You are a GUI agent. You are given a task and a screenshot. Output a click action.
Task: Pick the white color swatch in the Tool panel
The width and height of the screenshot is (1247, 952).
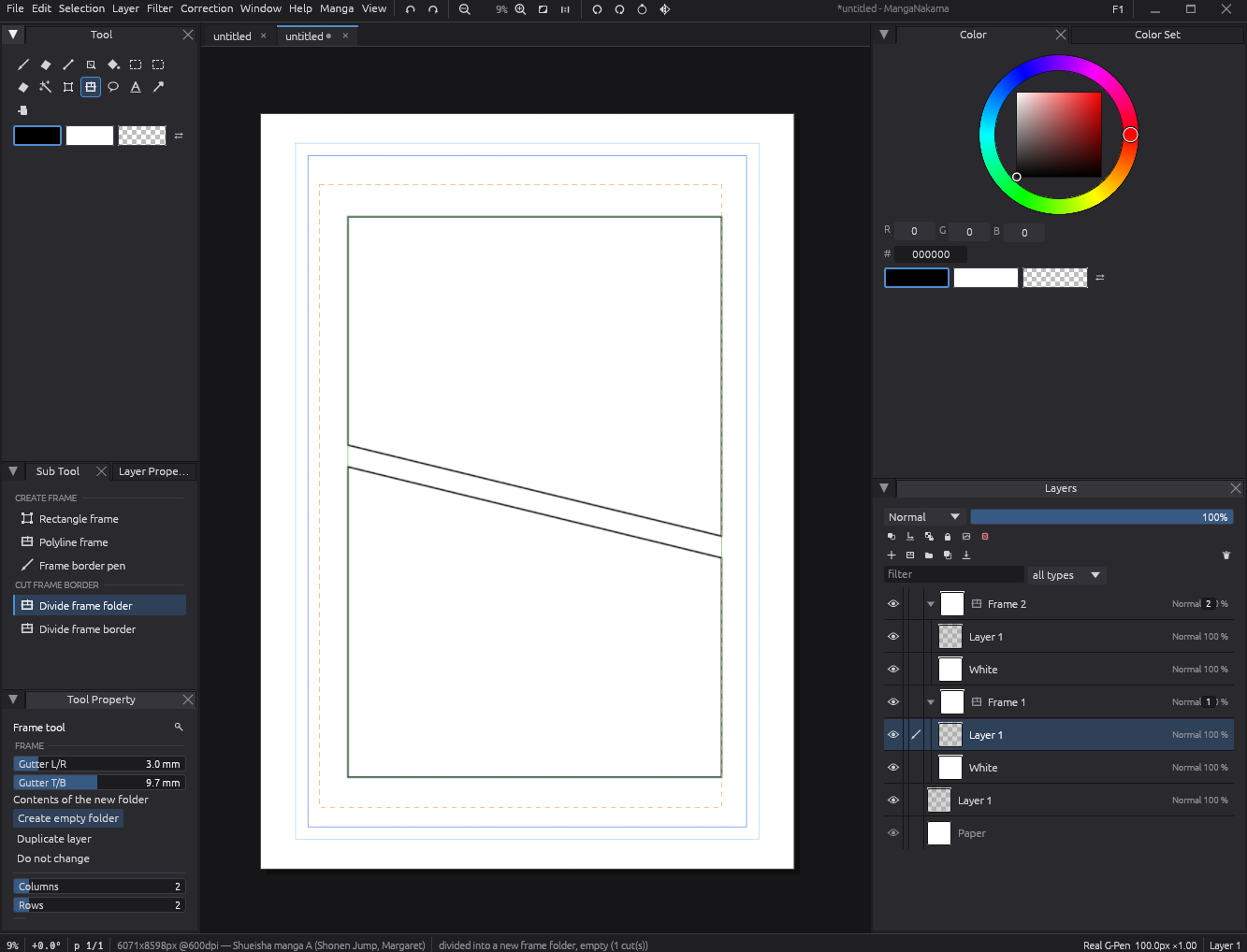(x=90, y=136)
